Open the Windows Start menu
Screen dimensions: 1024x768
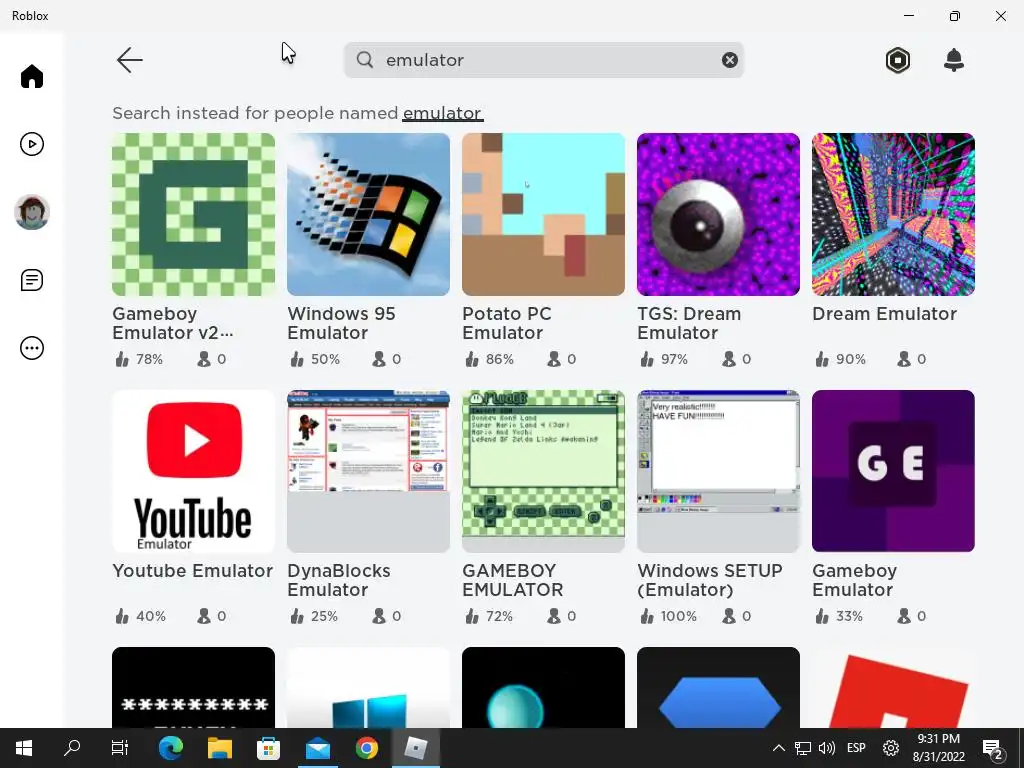pyautogui.click(x=24, y=748)
